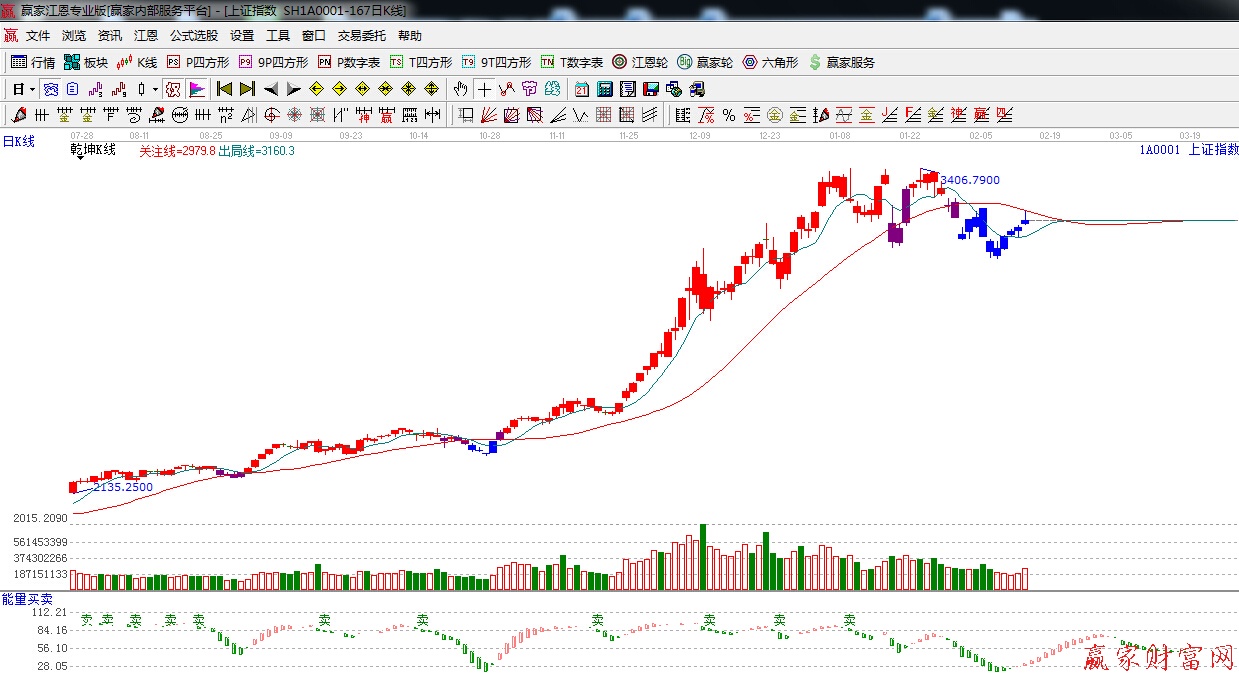Toggle the crosshair cursor button
This screenshot has height=682, width=1239.
pos(484,89)
